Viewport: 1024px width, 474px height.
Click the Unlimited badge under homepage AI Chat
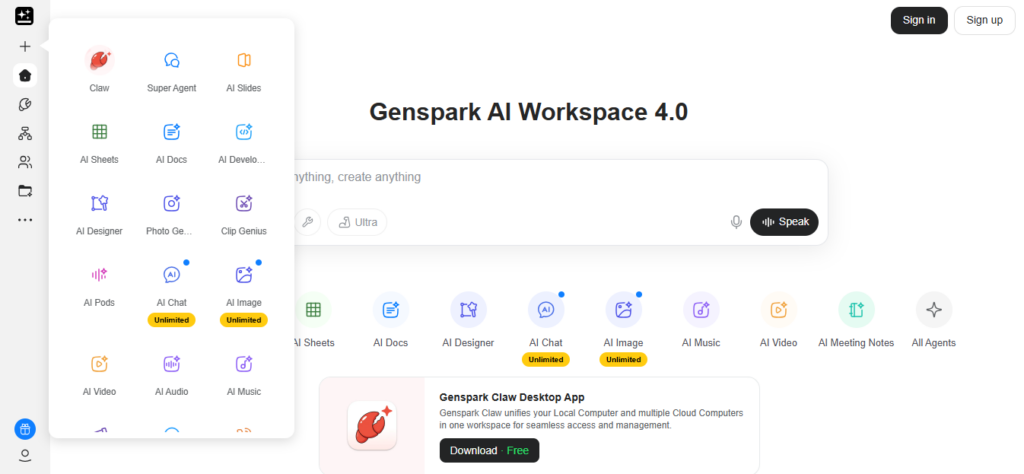(546, 360)
